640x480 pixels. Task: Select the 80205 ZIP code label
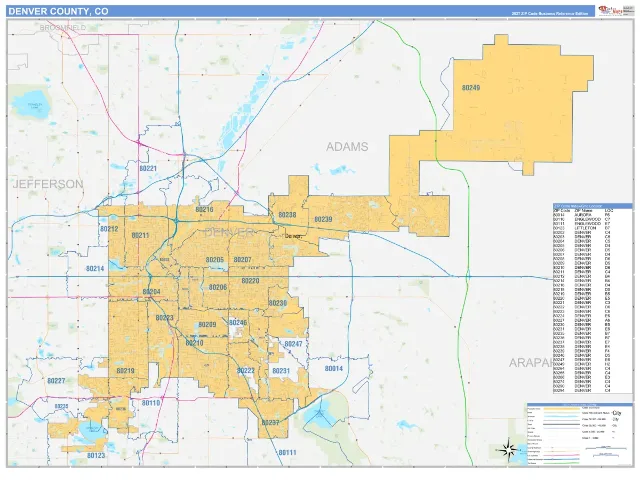[215, 260]
